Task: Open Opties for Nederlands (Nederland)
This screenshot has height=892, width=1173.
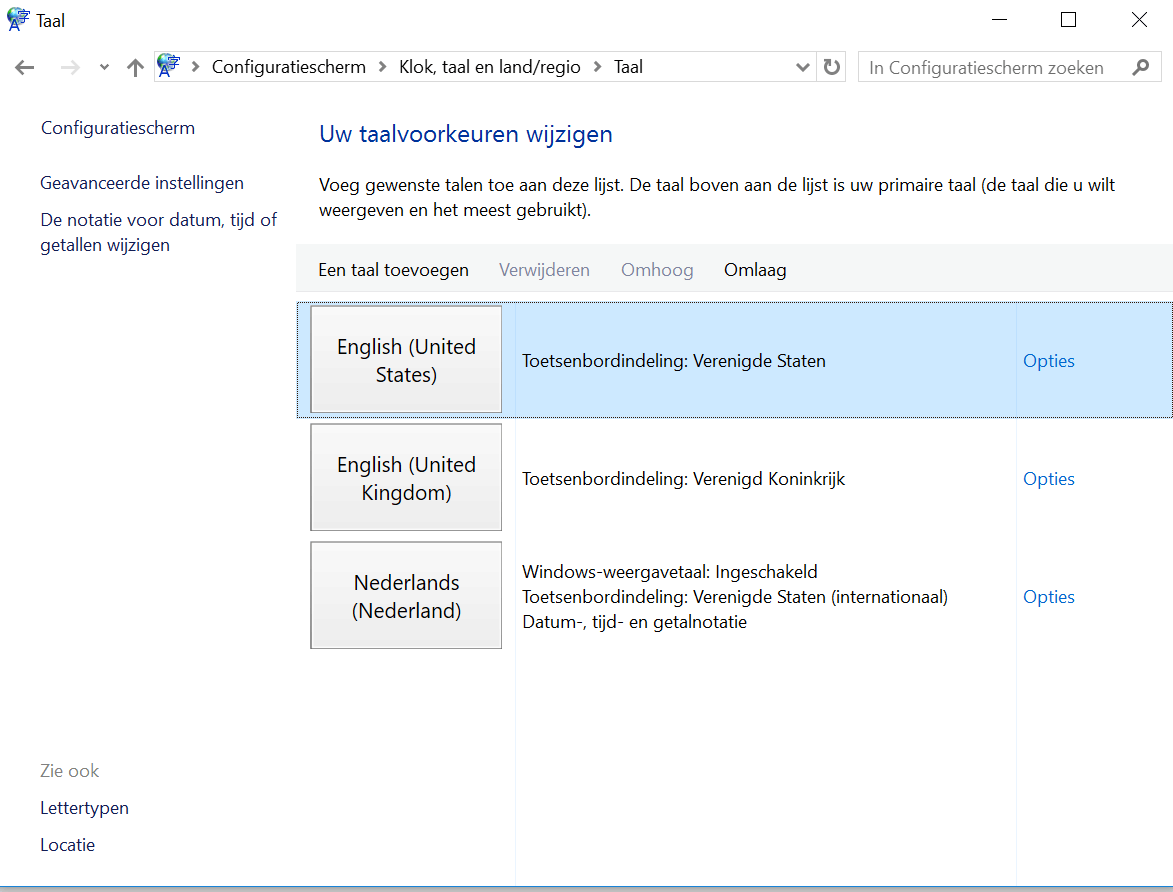Action: (x=1049, y=597)
